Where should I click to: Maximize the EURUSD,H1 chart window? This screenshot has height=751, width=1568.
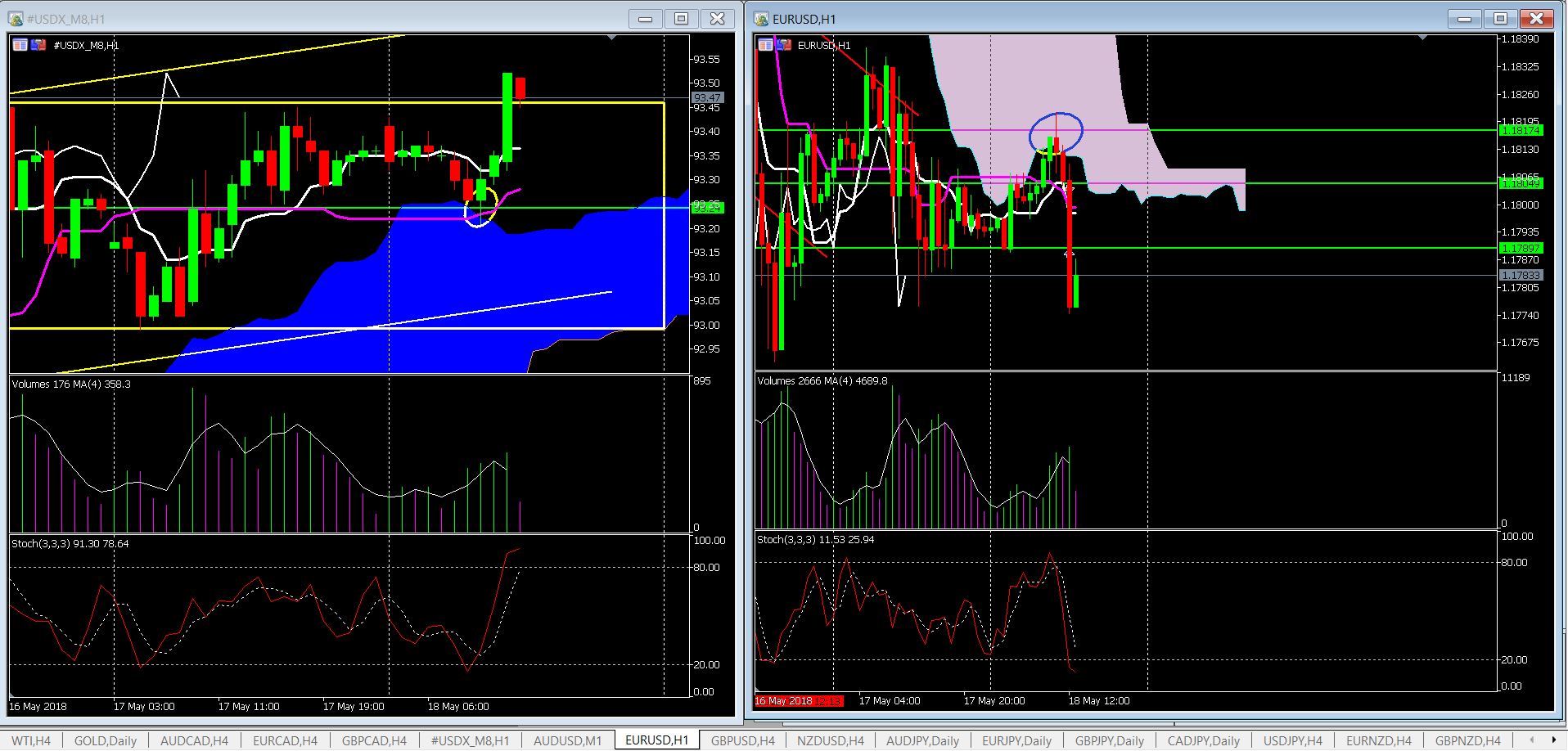point(1500,19)
